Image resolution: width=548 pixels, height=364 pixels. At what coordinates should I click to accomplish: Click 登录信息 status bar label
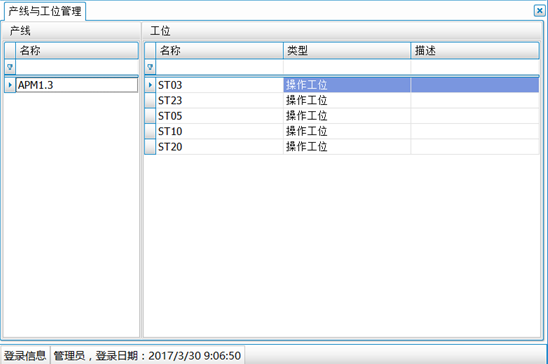click(x=25, y=356)
